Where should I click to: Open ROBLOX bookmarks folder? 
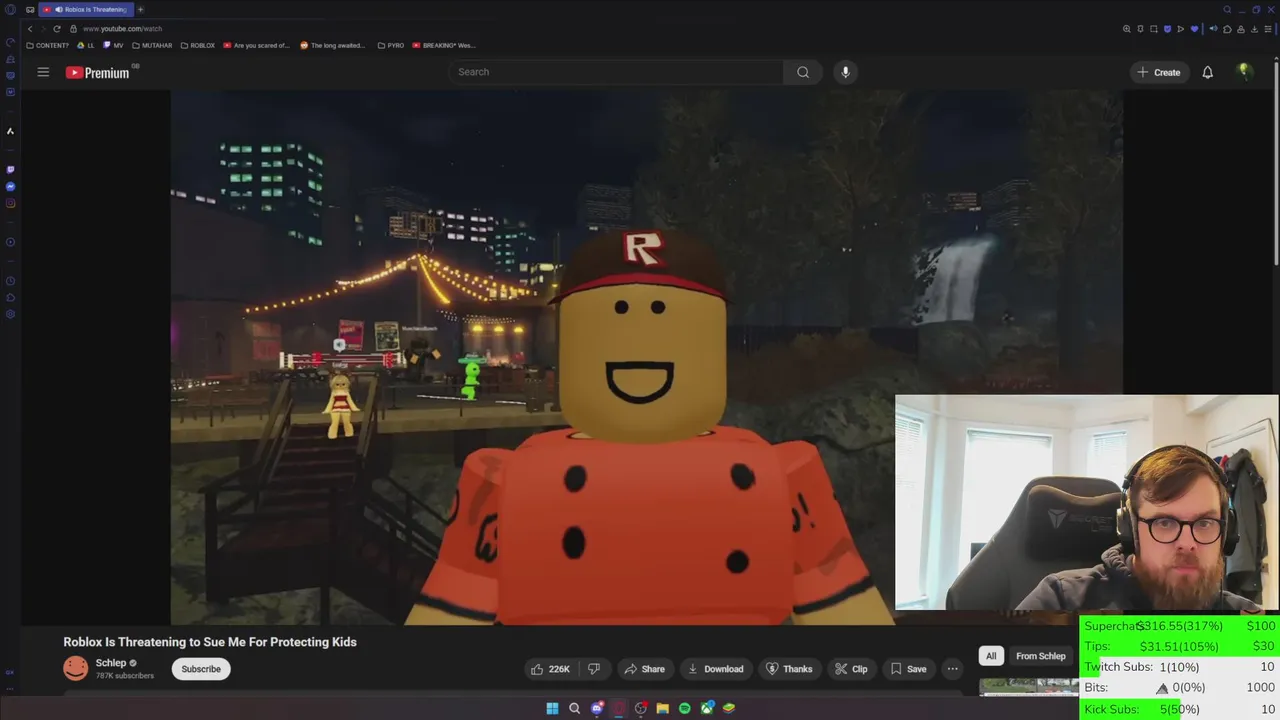pos(197,45)
